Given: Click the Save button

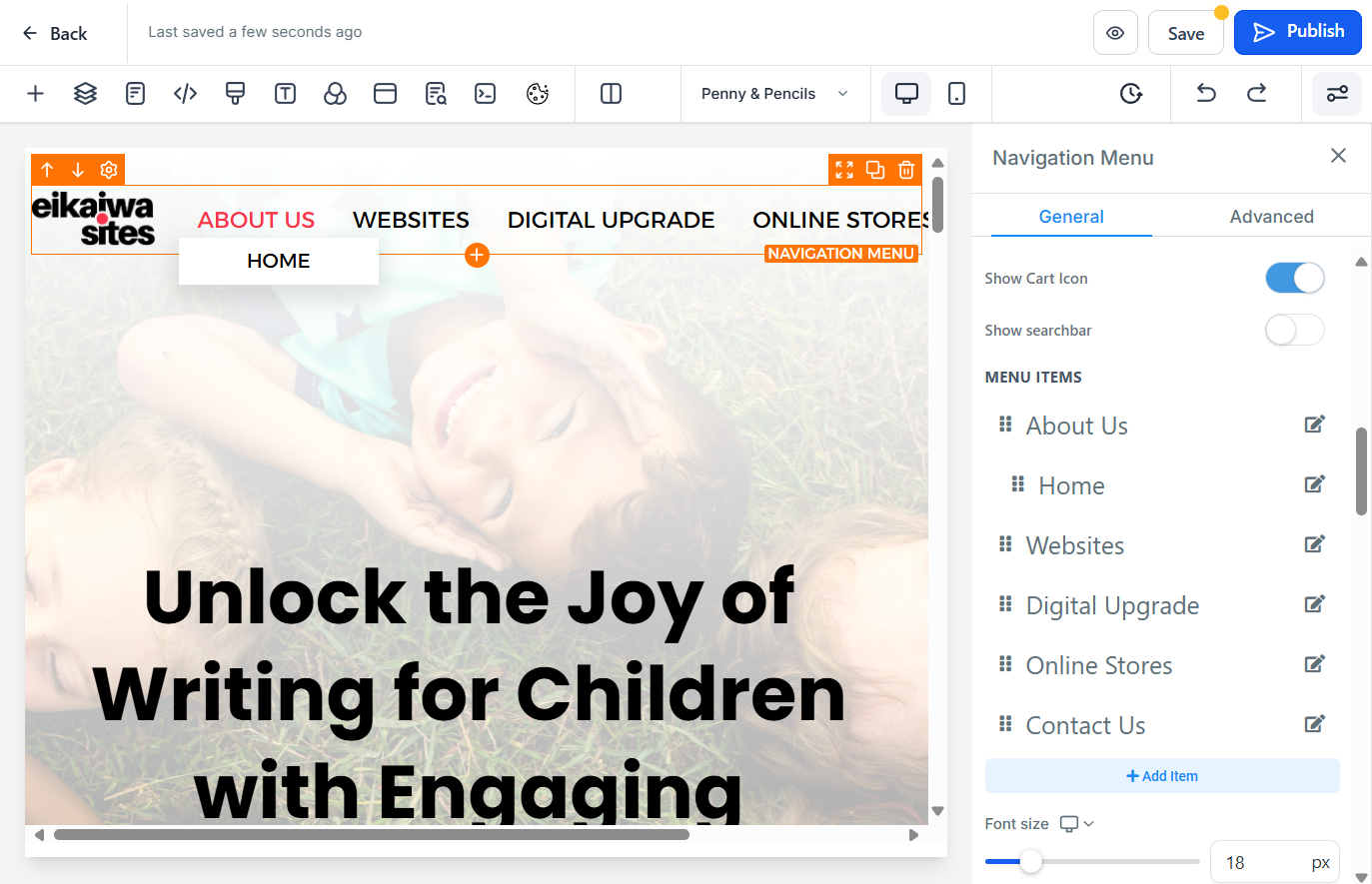Looking at the screenshot, I should click(1186, 33).
